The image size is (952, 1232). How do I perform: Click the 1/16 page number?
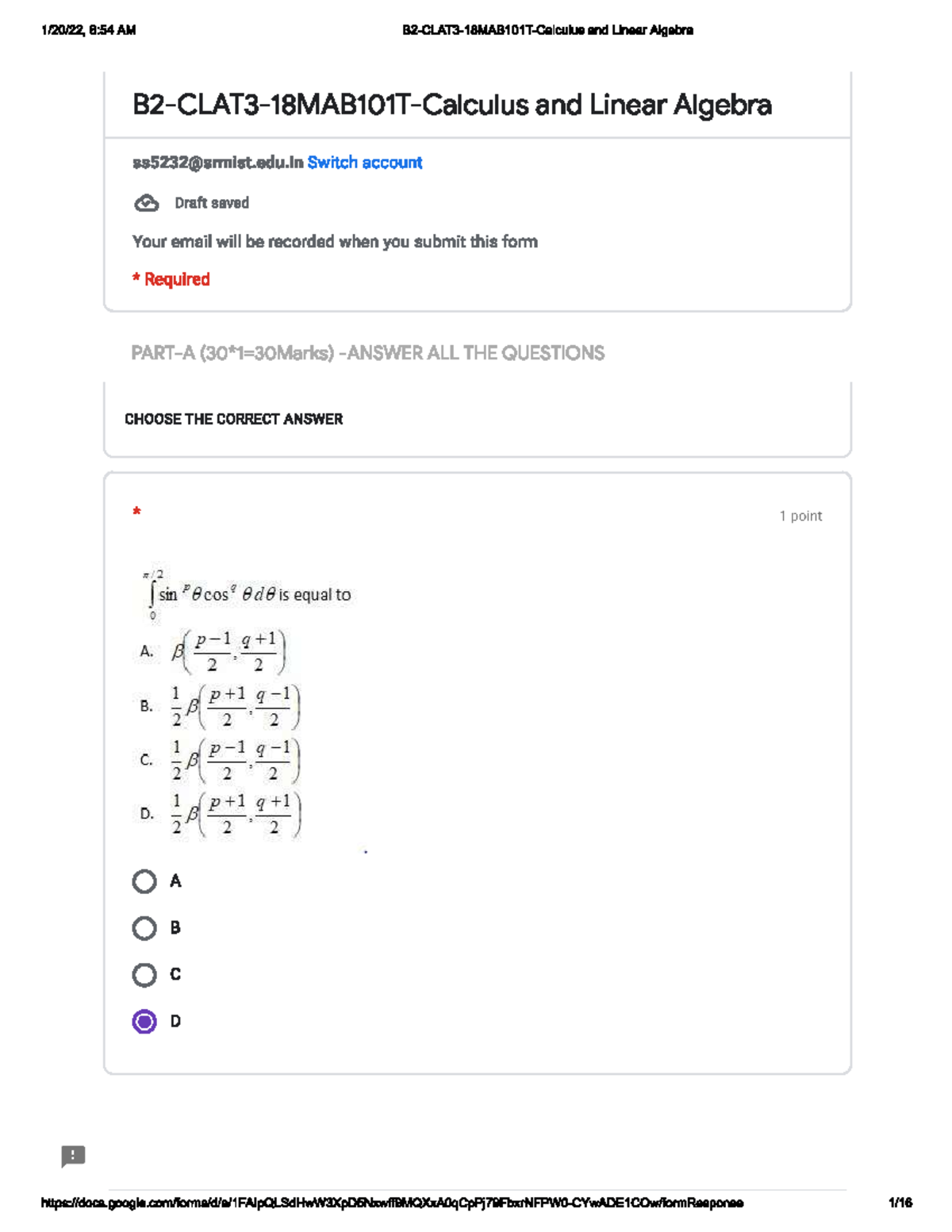point(900,1203)
